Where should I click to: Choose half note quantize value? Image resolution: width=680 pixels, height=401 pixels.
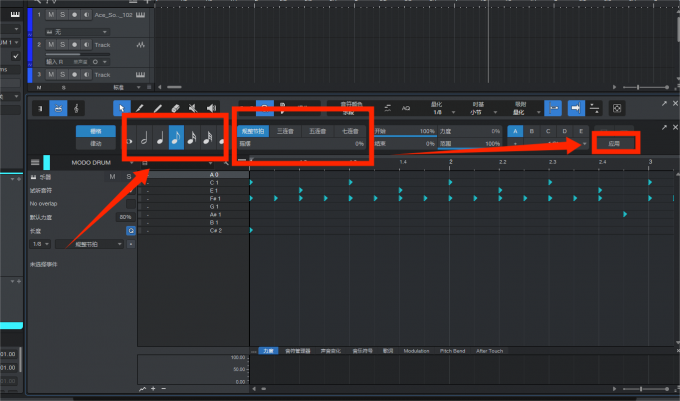click(144, 138)
